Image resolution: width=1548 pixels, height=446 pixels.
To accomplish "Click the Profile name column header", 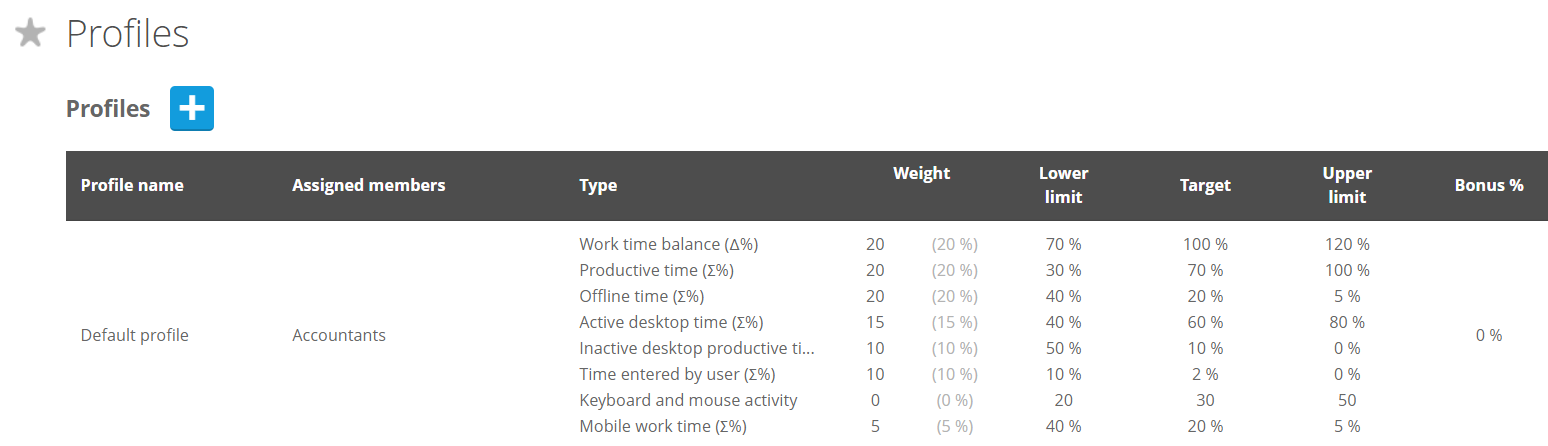I will [x=132, y=185].
